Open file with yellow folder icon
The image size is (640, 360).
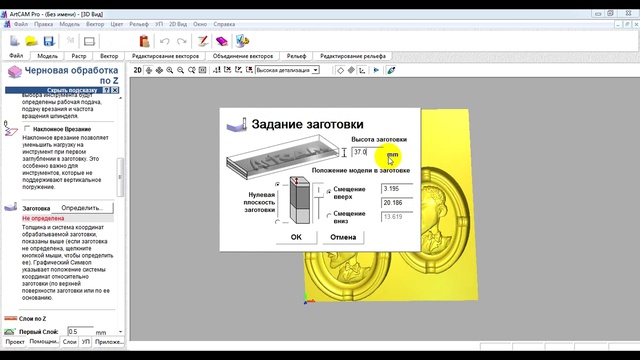tap(31, 41)
